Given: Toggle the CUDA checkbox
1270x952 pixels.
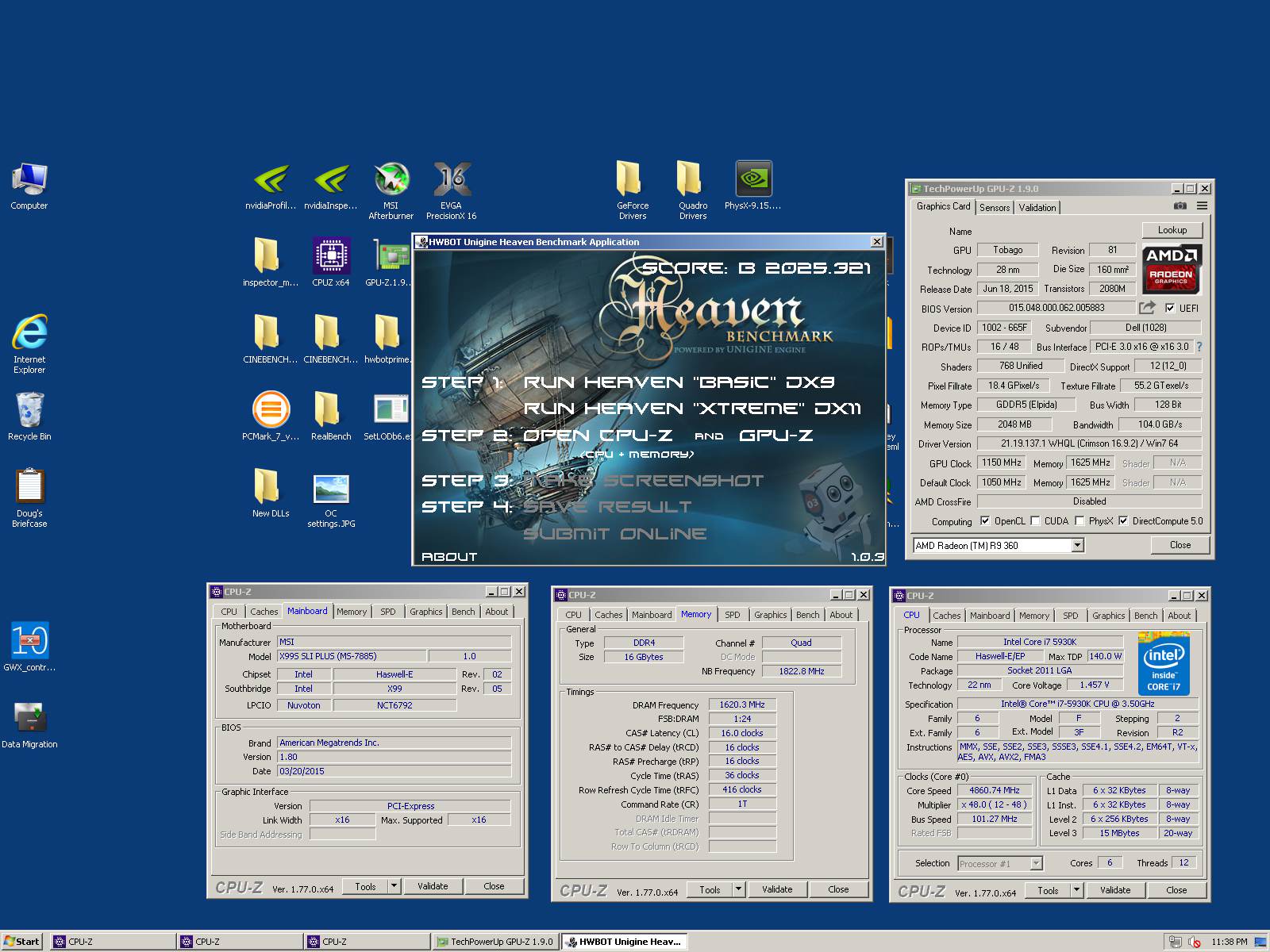Looking at the screenshot, I should tap(1035, 521).
